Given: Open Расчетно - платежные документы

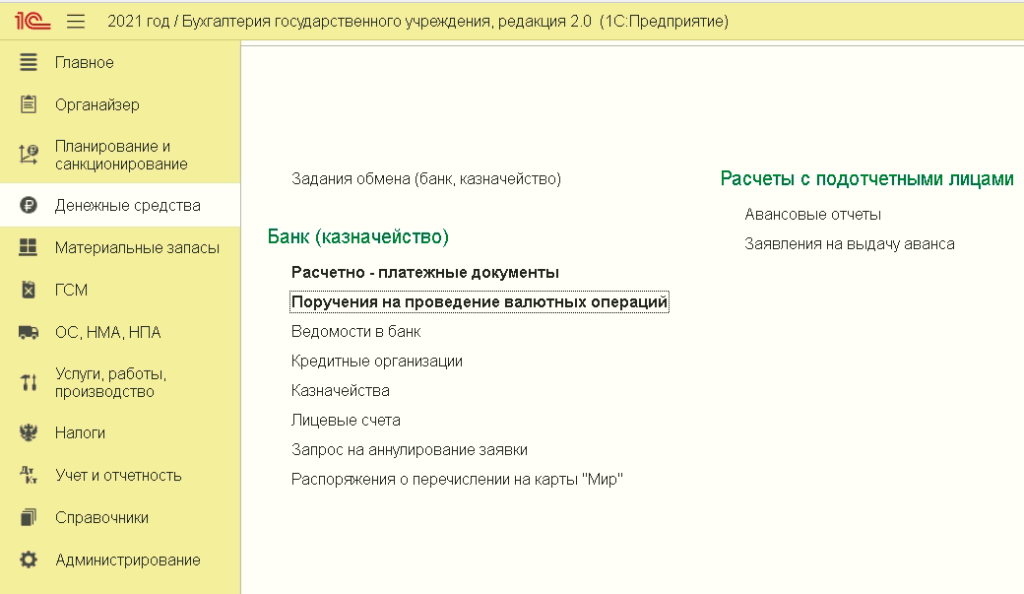Looking at the screenshot, I should (x=424, y=272).
